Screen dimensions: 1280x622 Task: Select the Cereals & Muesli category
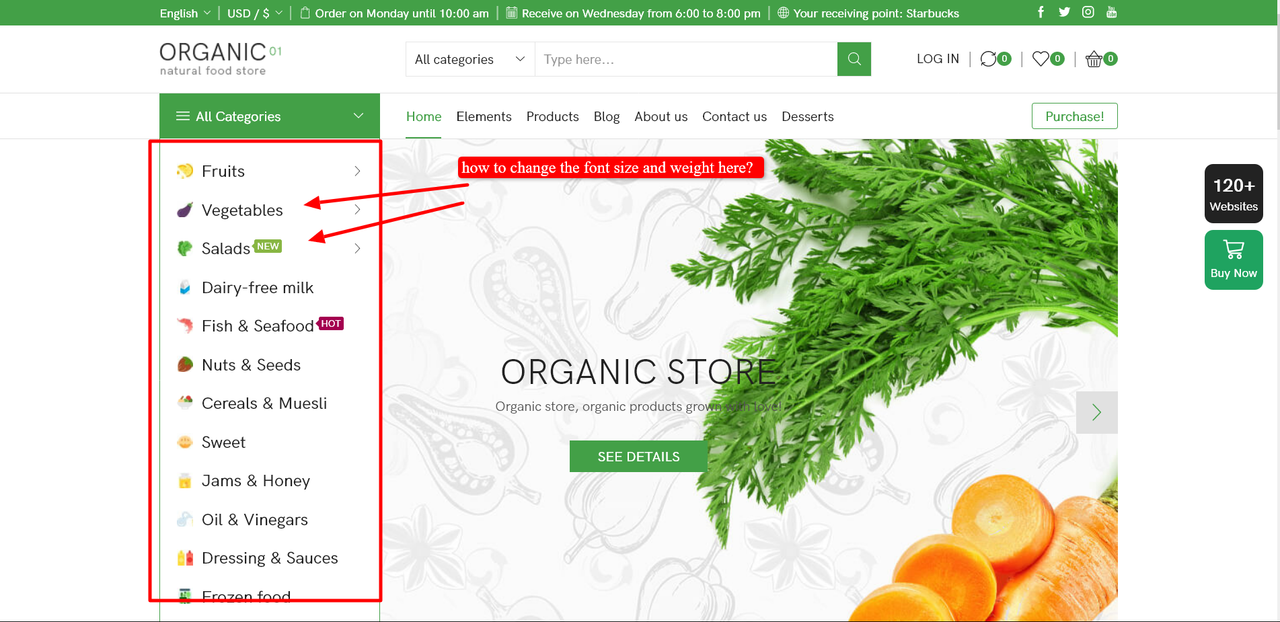click(x=264, y=403)
